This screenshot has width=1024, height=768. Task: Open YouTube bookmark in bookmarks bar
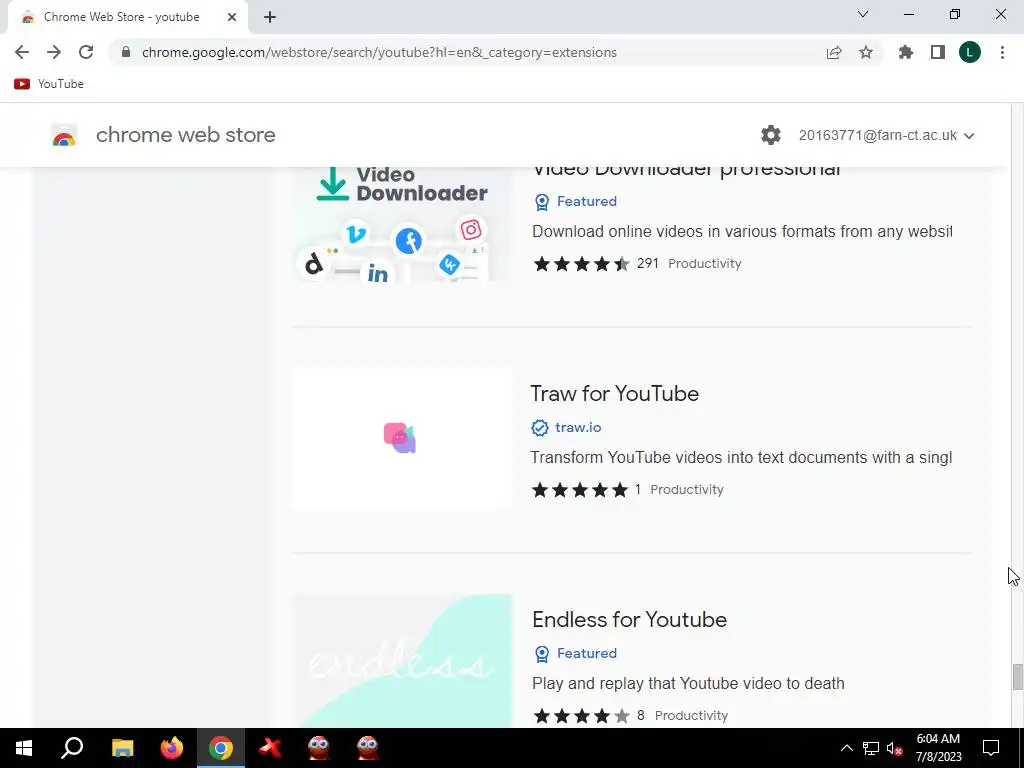[49, 84]
